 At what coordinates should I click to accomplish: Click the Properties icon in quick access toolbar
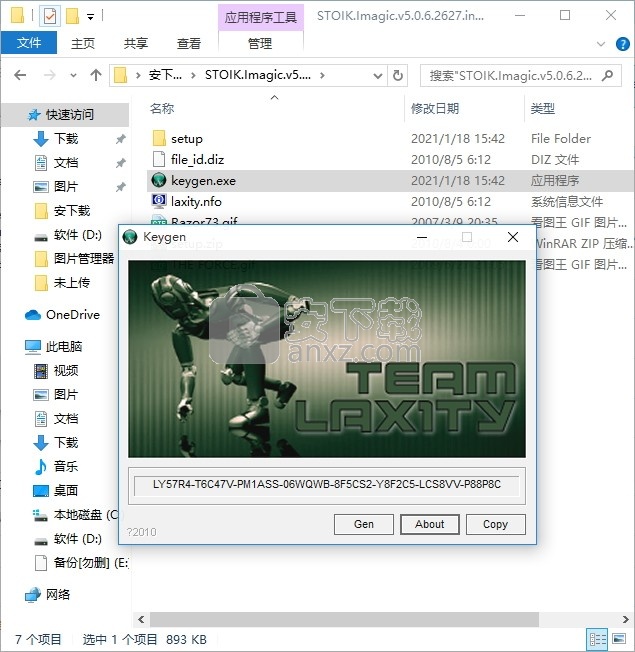coord(49,16)
